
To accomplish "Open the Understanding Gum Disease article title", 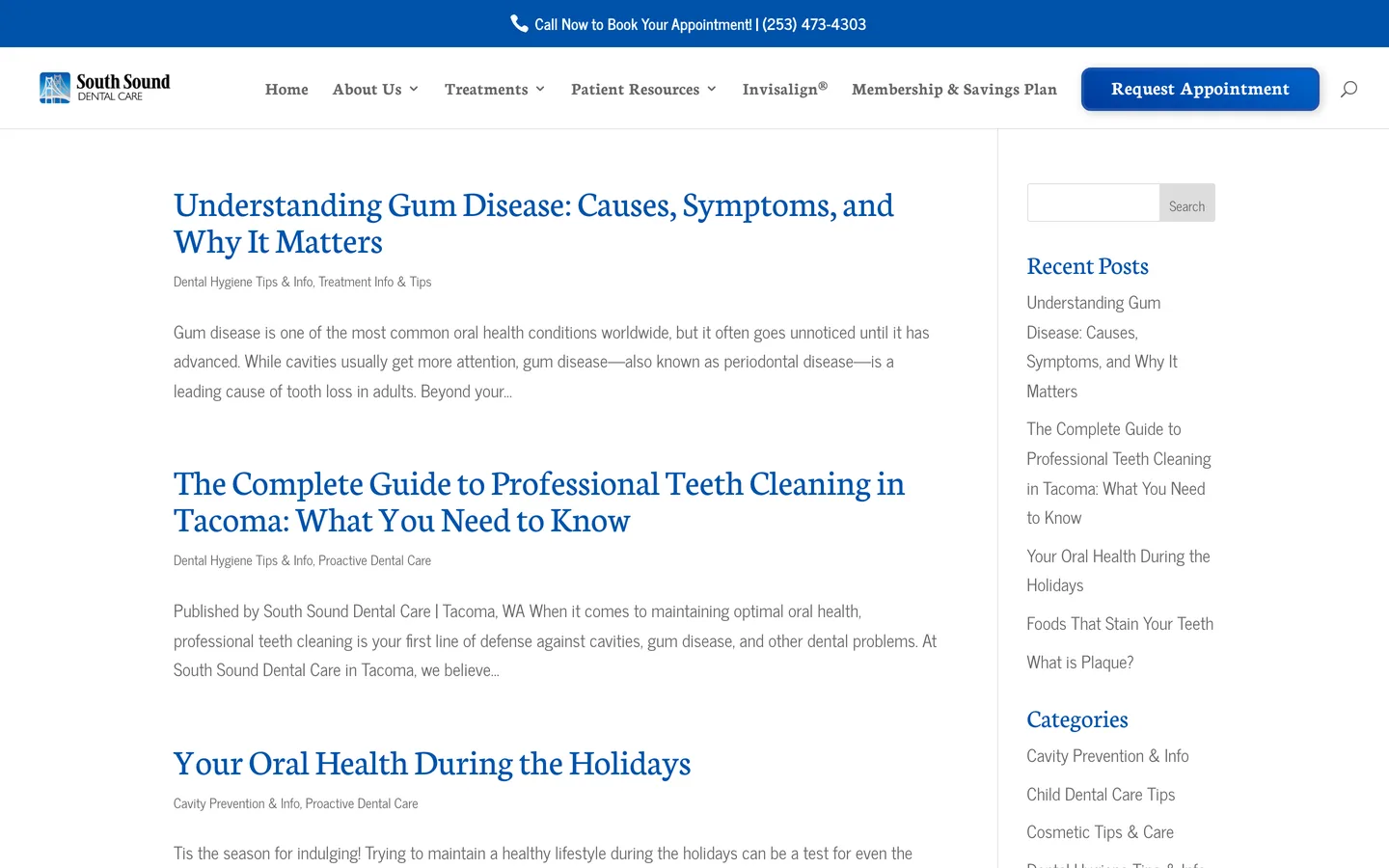I will click(533, 224).
